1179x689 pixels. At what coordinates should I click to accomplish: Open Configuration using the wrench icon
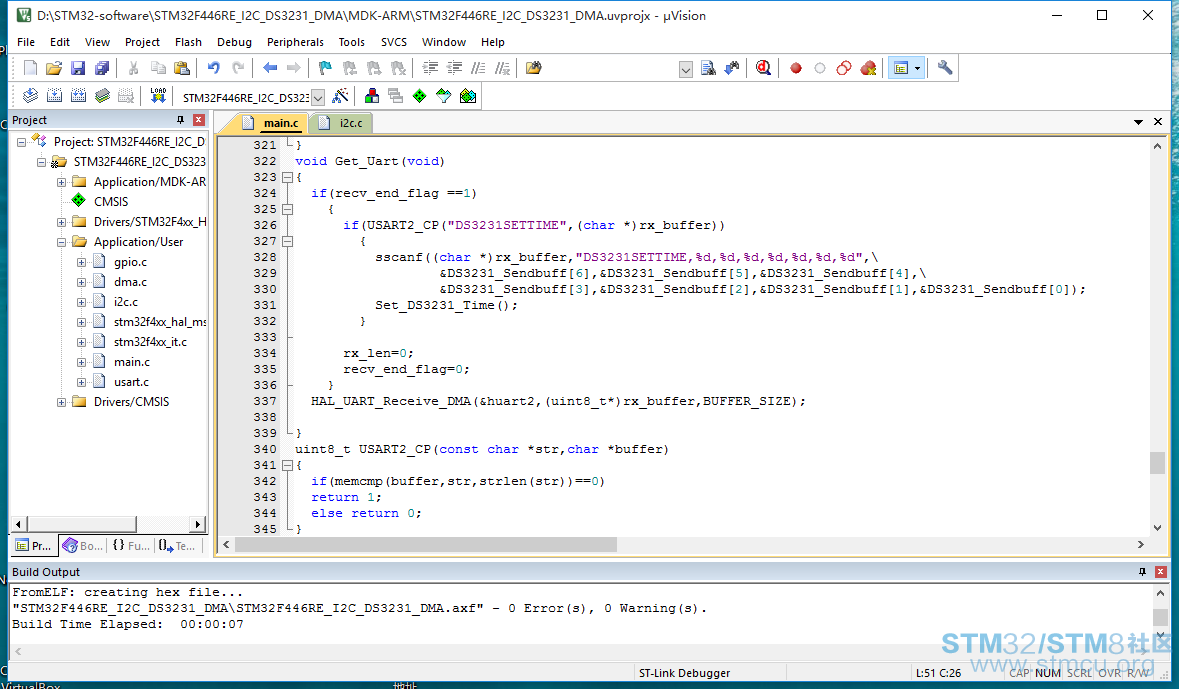coord(945,68)
